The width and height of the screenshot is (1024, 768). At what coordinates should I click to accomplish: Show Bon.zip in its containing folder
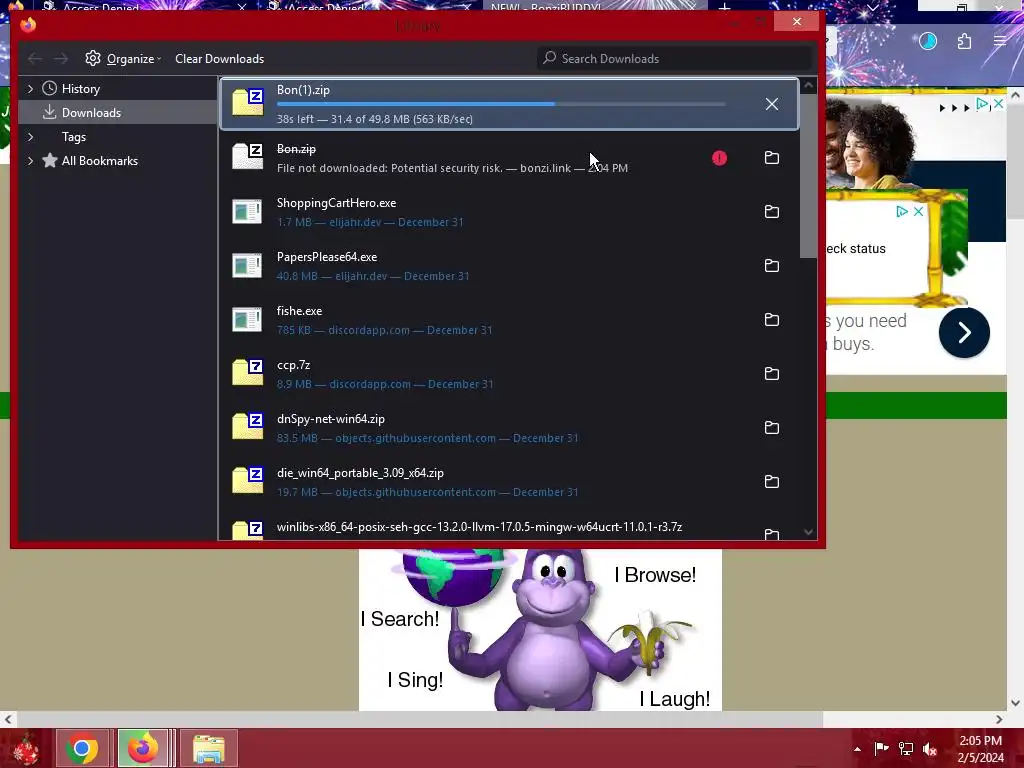[x=772, y=157]
